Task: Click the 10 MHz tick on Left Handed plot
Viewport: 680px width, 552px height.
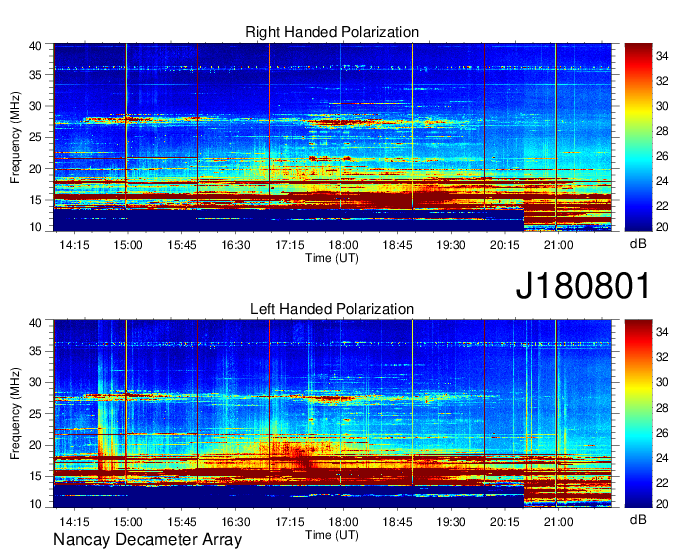Action: pyautogui.click(x=36, y=504)
